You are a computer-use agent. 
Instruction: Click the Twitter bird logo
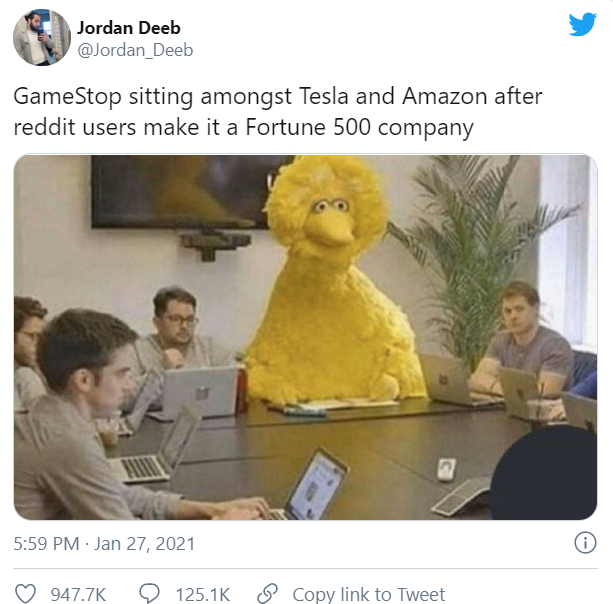coord(583,24)
